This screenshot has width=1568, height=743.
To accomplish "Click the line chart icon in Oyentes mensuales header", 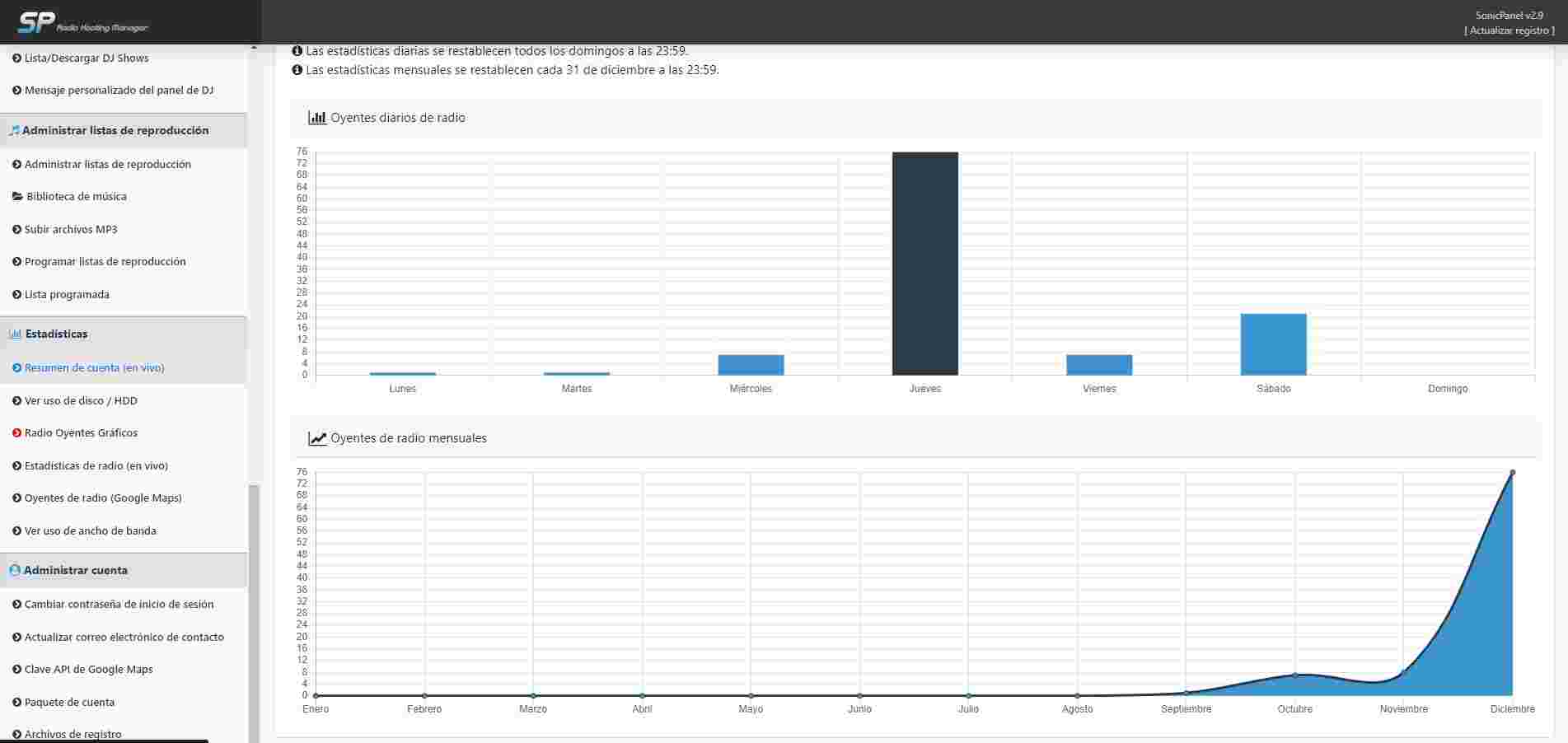I will coord(316,438).
